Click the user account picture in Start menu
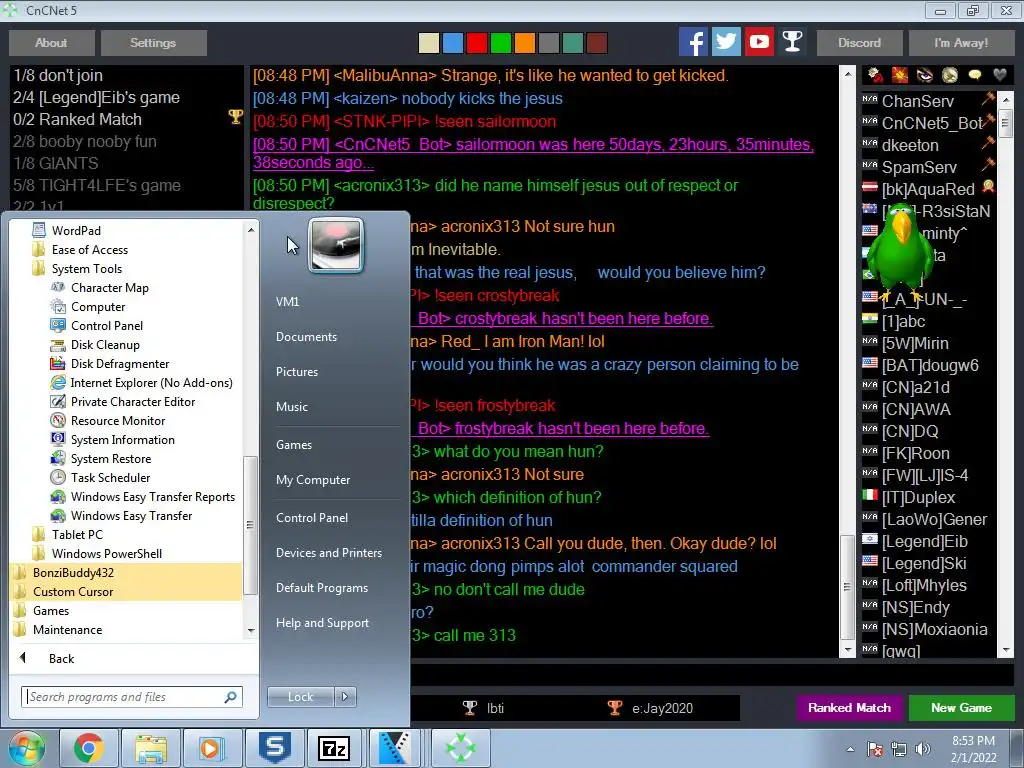Image resolution: width=1024 pixels, height=768 pixels. pos(336,245)
